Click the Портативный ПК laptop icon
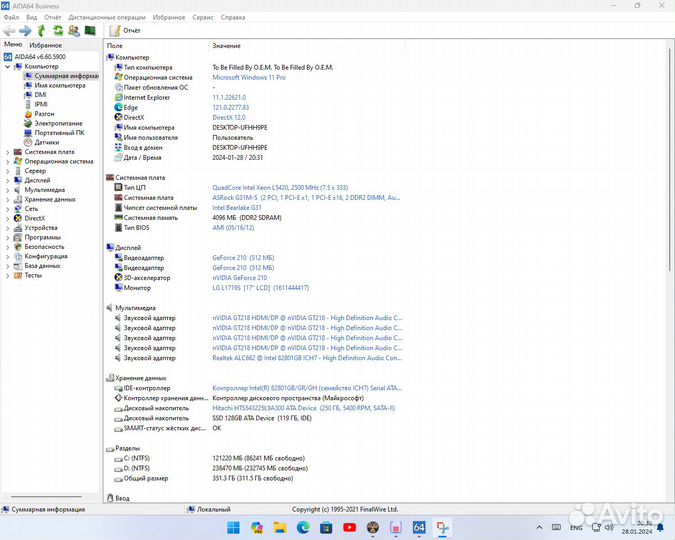Image resolution: width=675 pixels, height=540 pixels. (28, 133)
